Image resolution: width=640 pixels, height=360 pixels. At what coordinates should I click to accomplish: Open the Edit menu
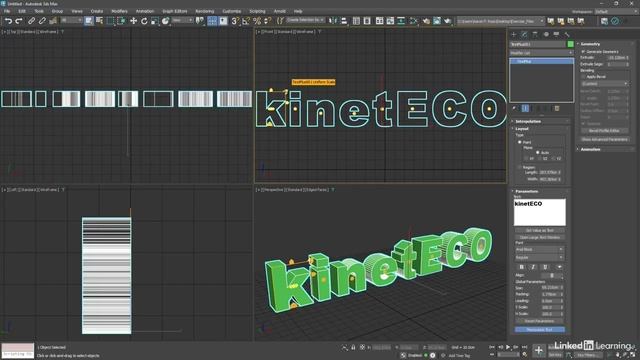pos(22,11)
